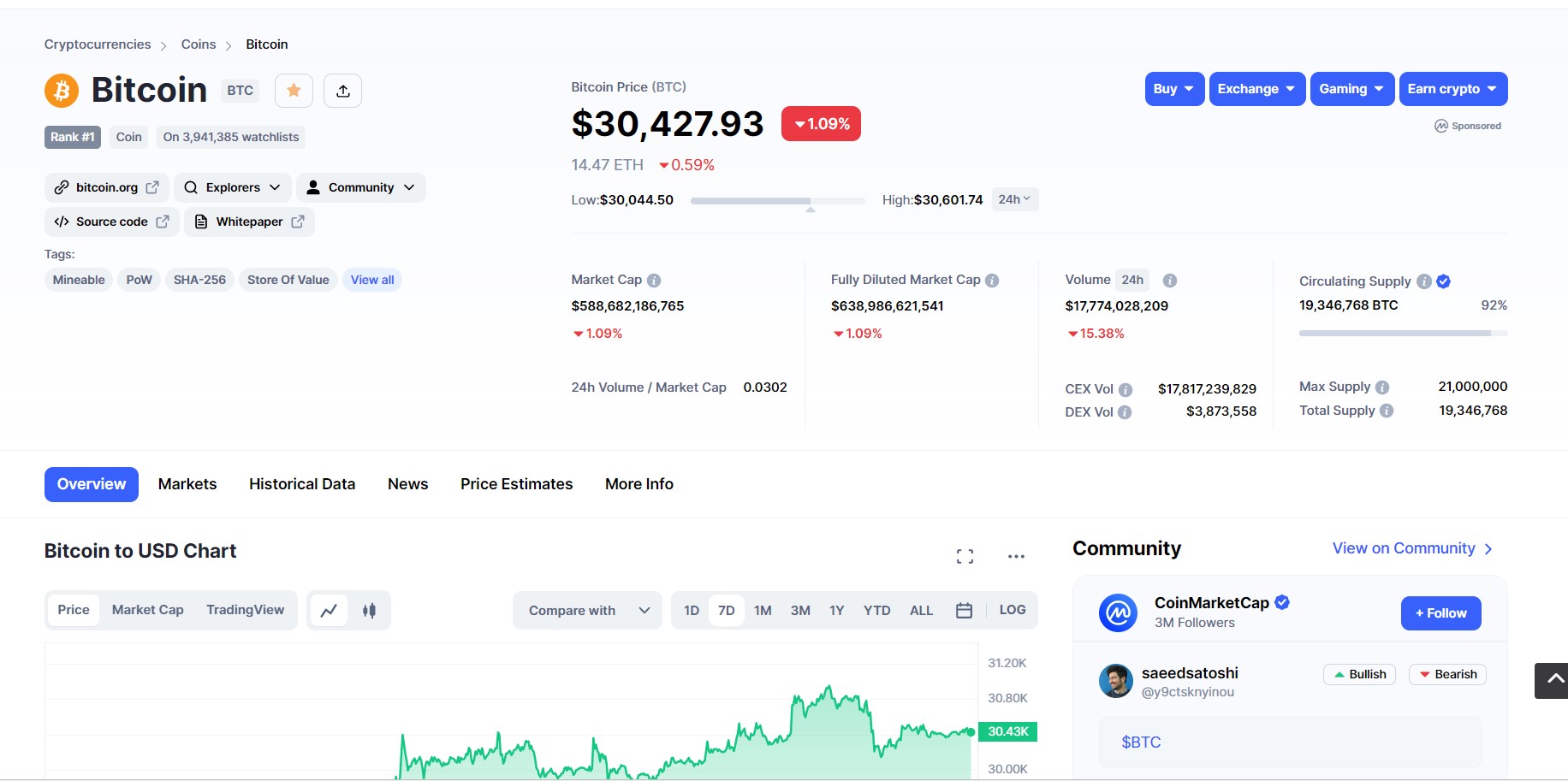
Task: Open the News tab
Action: pyautogui.click(x=407, y=484)
